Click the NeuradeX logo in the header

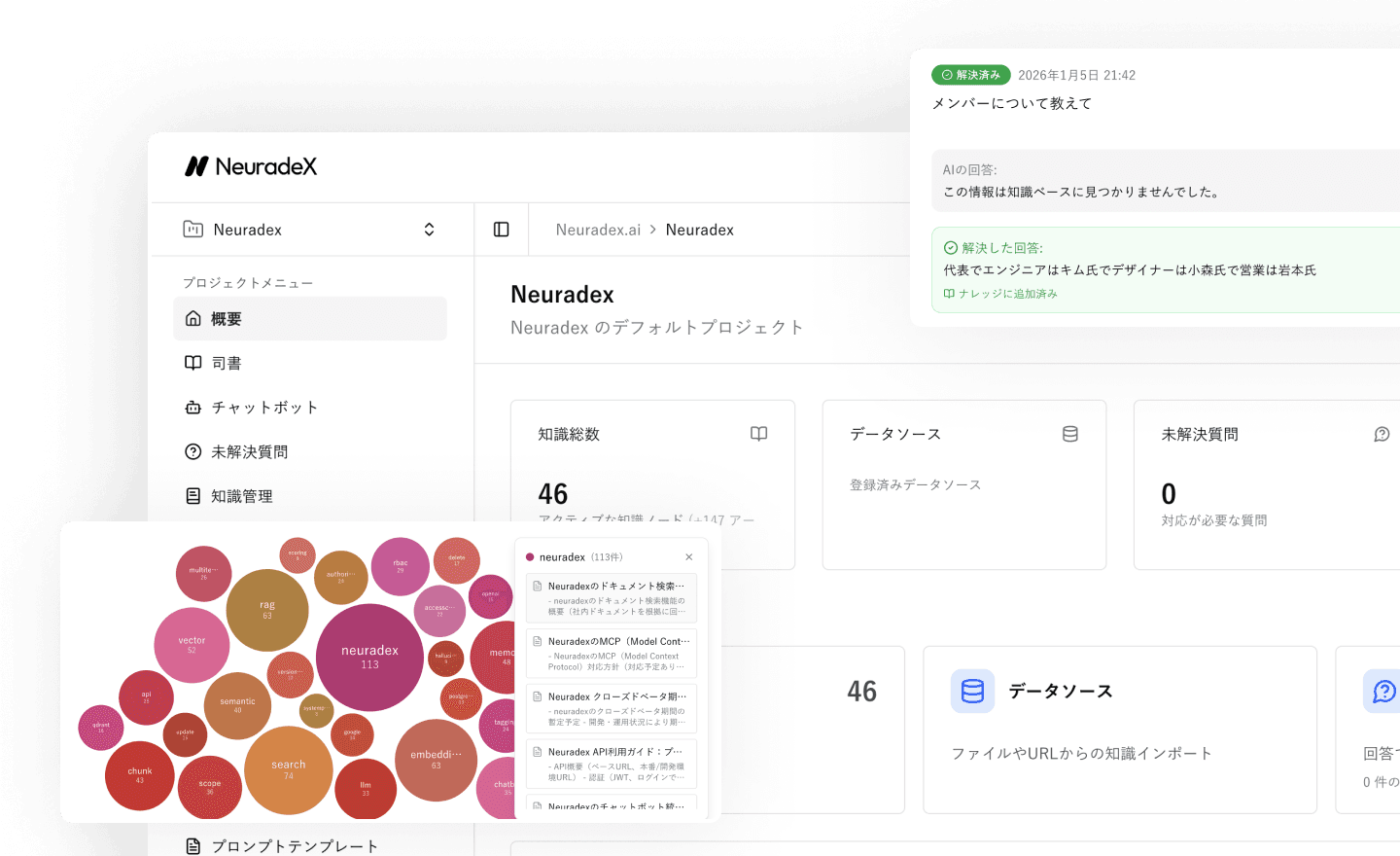[x=250, y=166]
